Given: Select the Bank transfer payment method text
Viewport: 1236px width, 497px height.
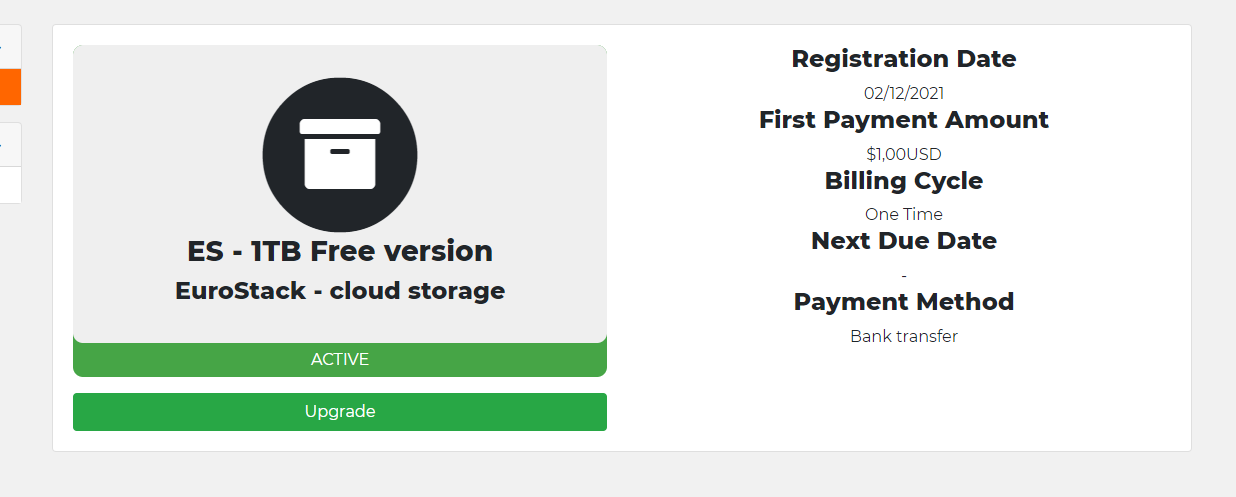Looking at the screenshot, I should point(904,336).
